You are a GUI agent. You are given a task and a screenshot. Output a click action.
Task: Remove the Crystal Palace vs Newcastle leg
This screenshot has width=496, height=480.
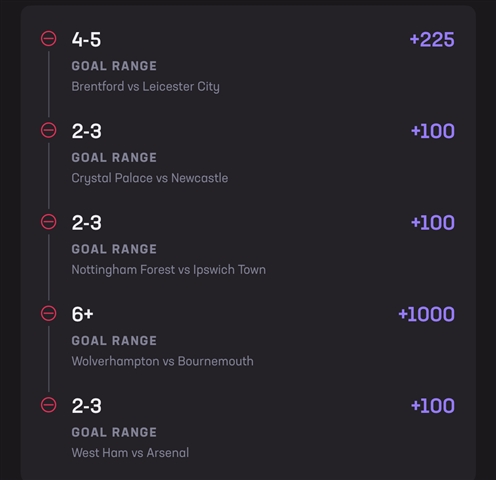click(49, 130)
